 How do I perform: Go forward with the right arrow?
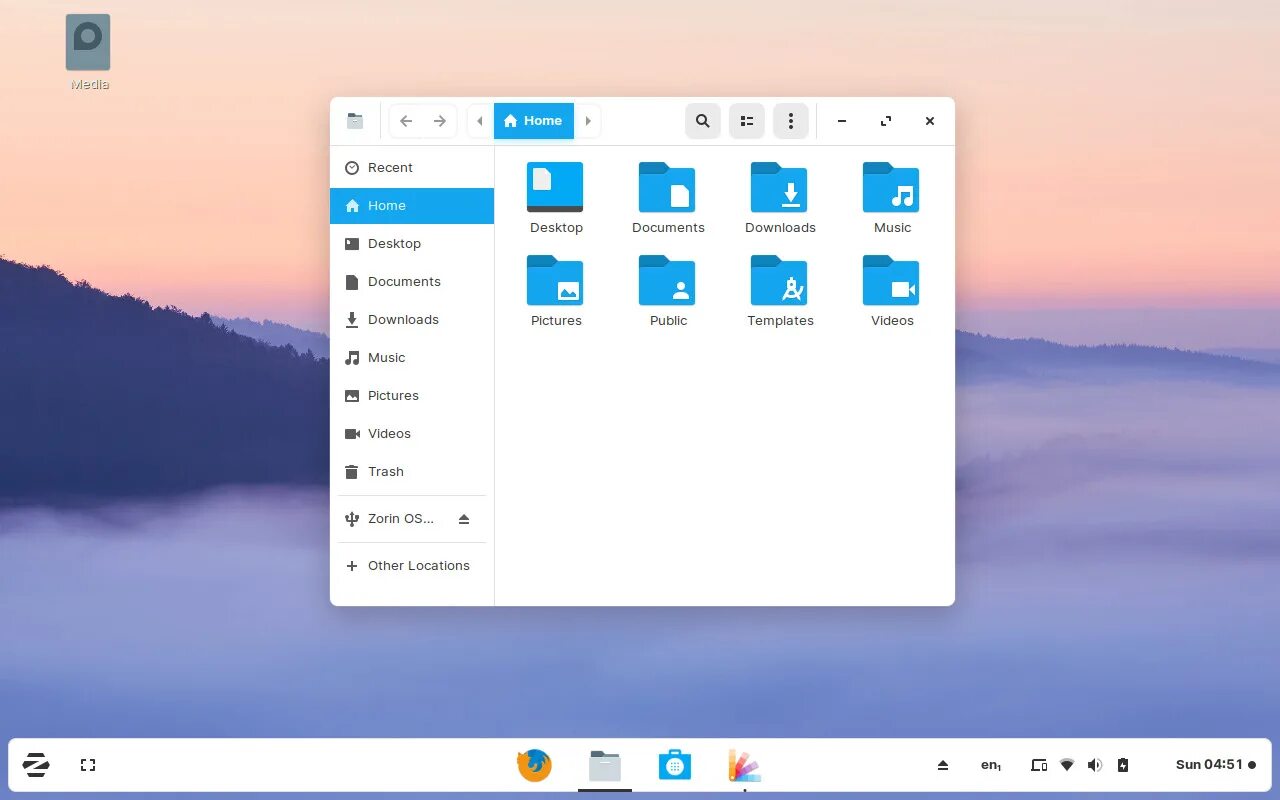(440, 121)
